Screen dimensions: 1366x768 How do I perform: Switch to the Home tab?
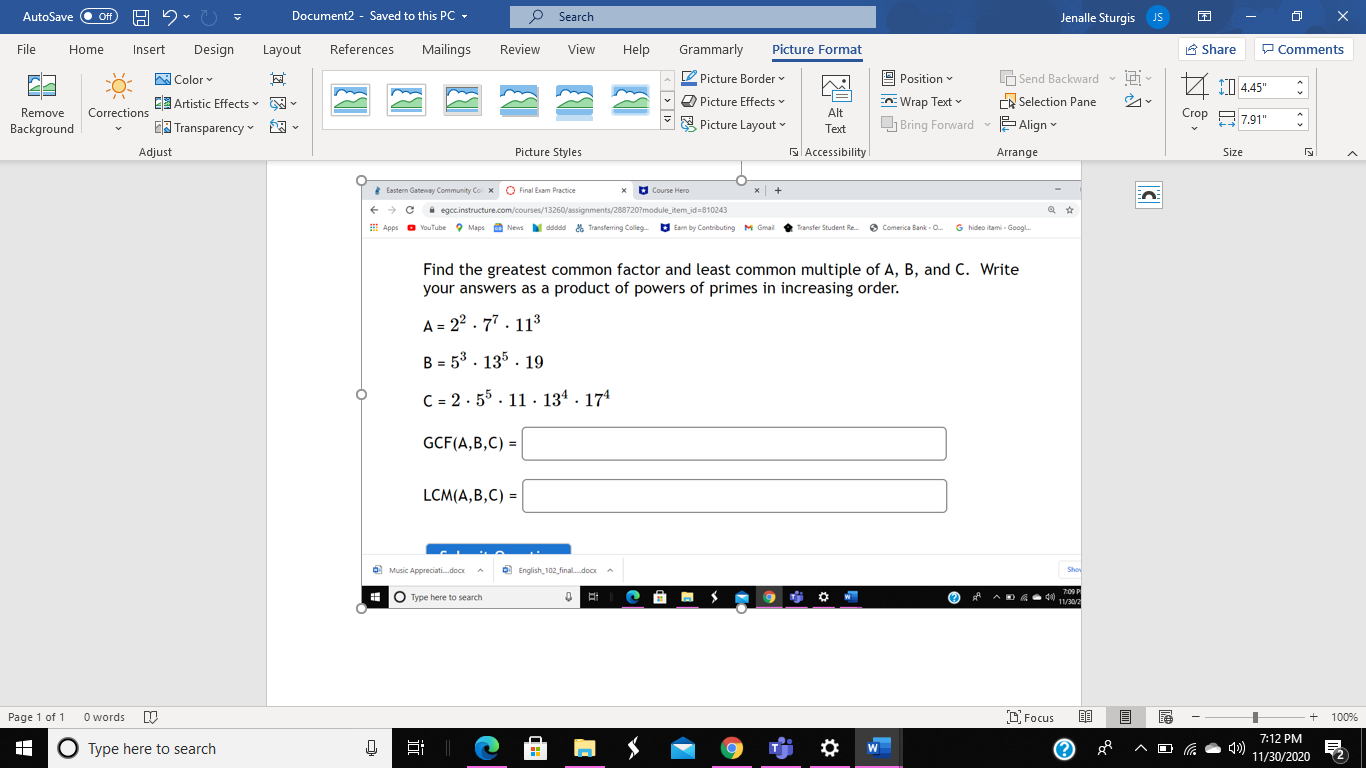tap(86, 49)
